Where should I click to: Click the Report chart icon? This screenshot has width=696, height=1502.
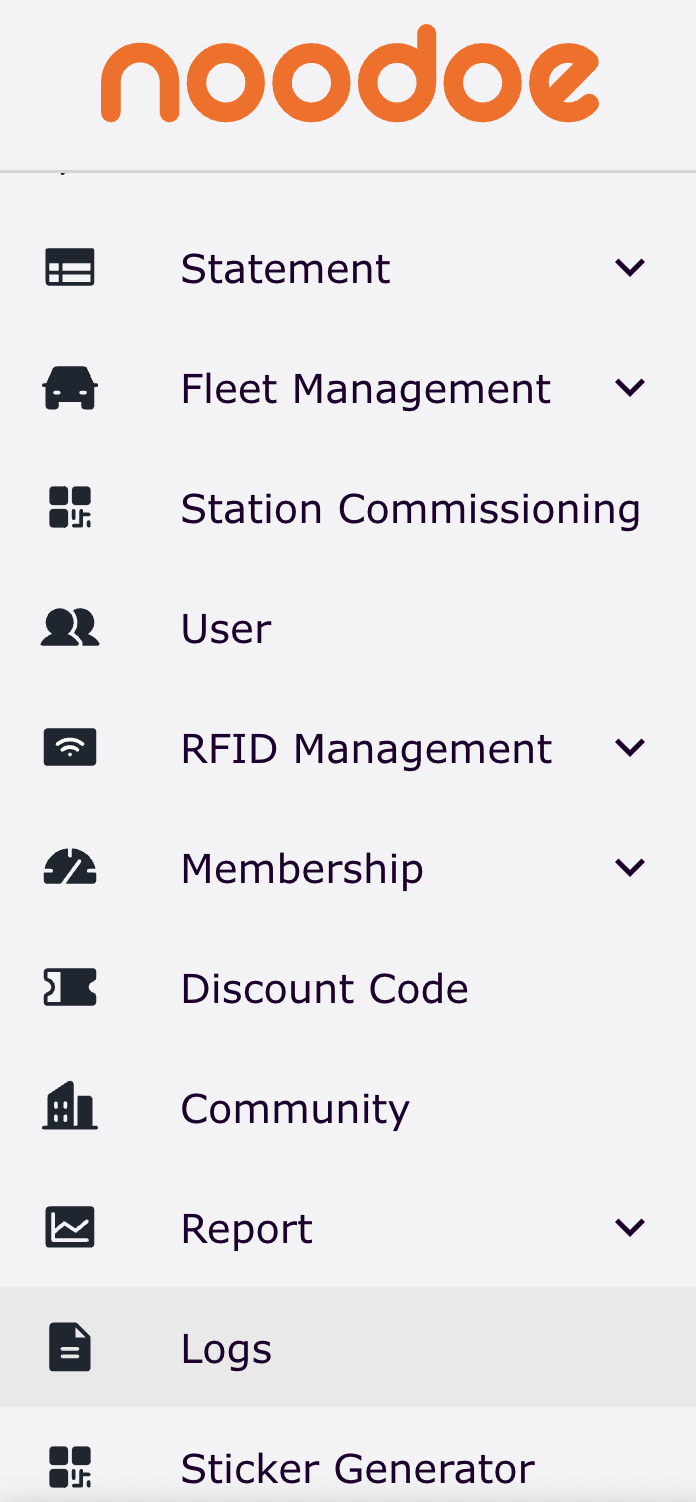(69, 1227)
